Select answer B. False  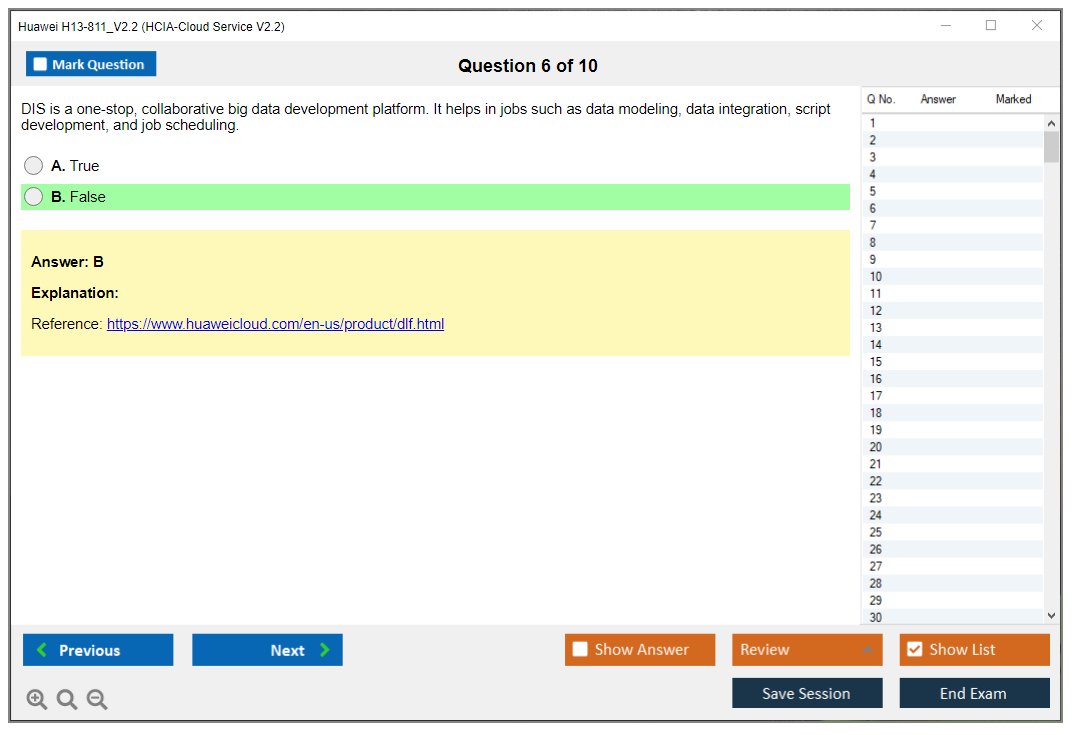coord(34,197)
